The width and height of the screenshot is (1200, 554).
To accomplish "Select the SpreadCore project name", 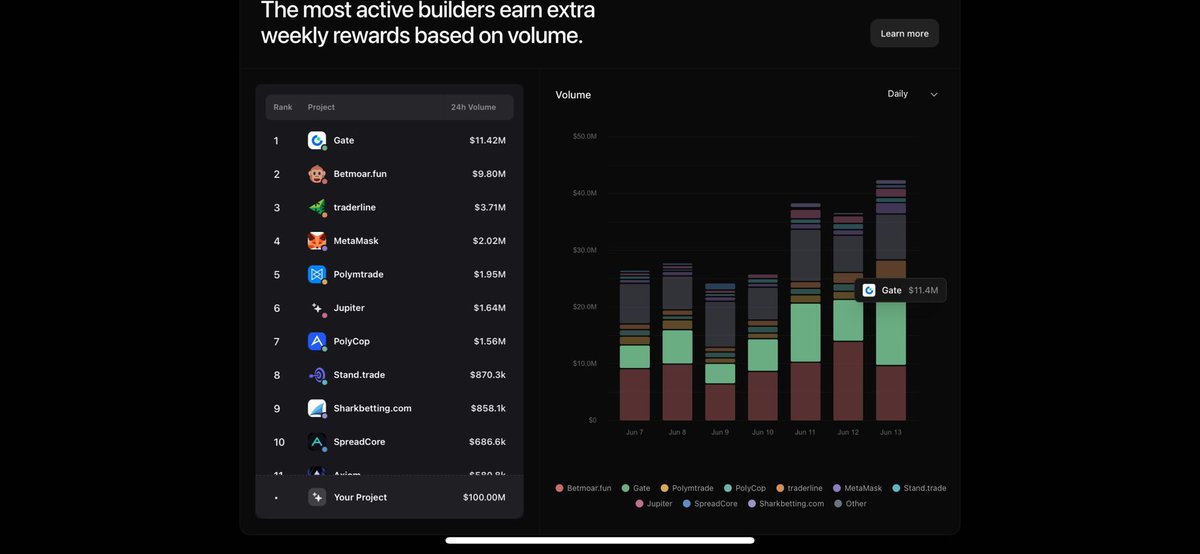I will tap(359, 442).
